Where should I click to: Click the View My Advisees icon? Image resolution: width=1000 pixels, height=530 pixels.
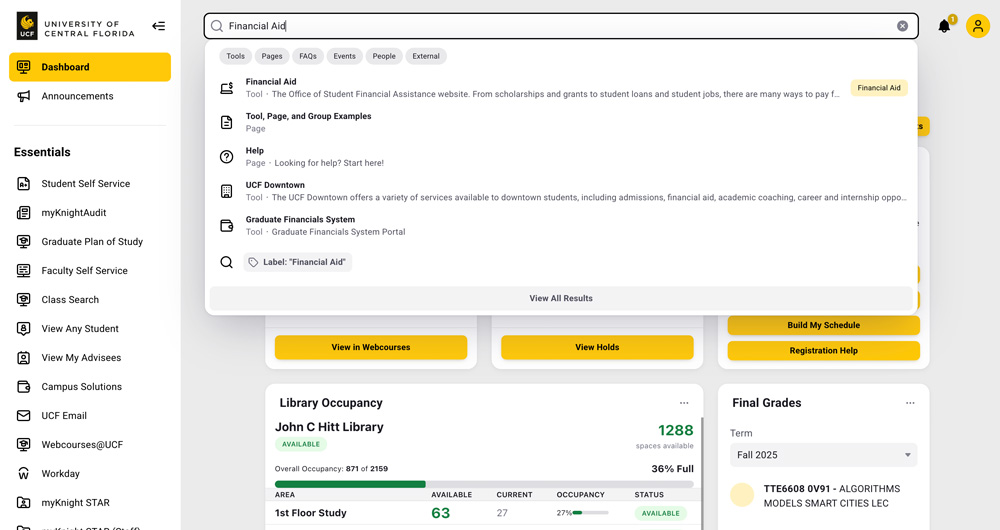tap(24, 358)
